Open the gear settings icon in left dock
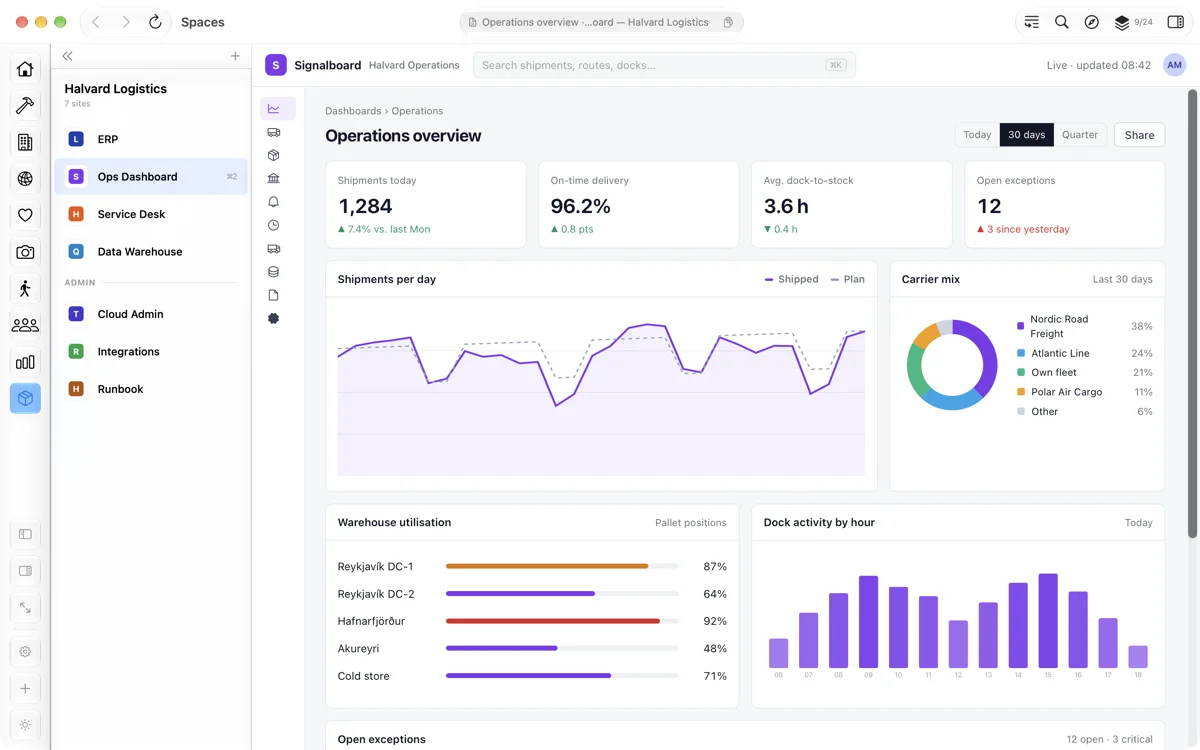The height and width of the screenshot is (750, 1200). pyautogui.click(x=25, y=651)
